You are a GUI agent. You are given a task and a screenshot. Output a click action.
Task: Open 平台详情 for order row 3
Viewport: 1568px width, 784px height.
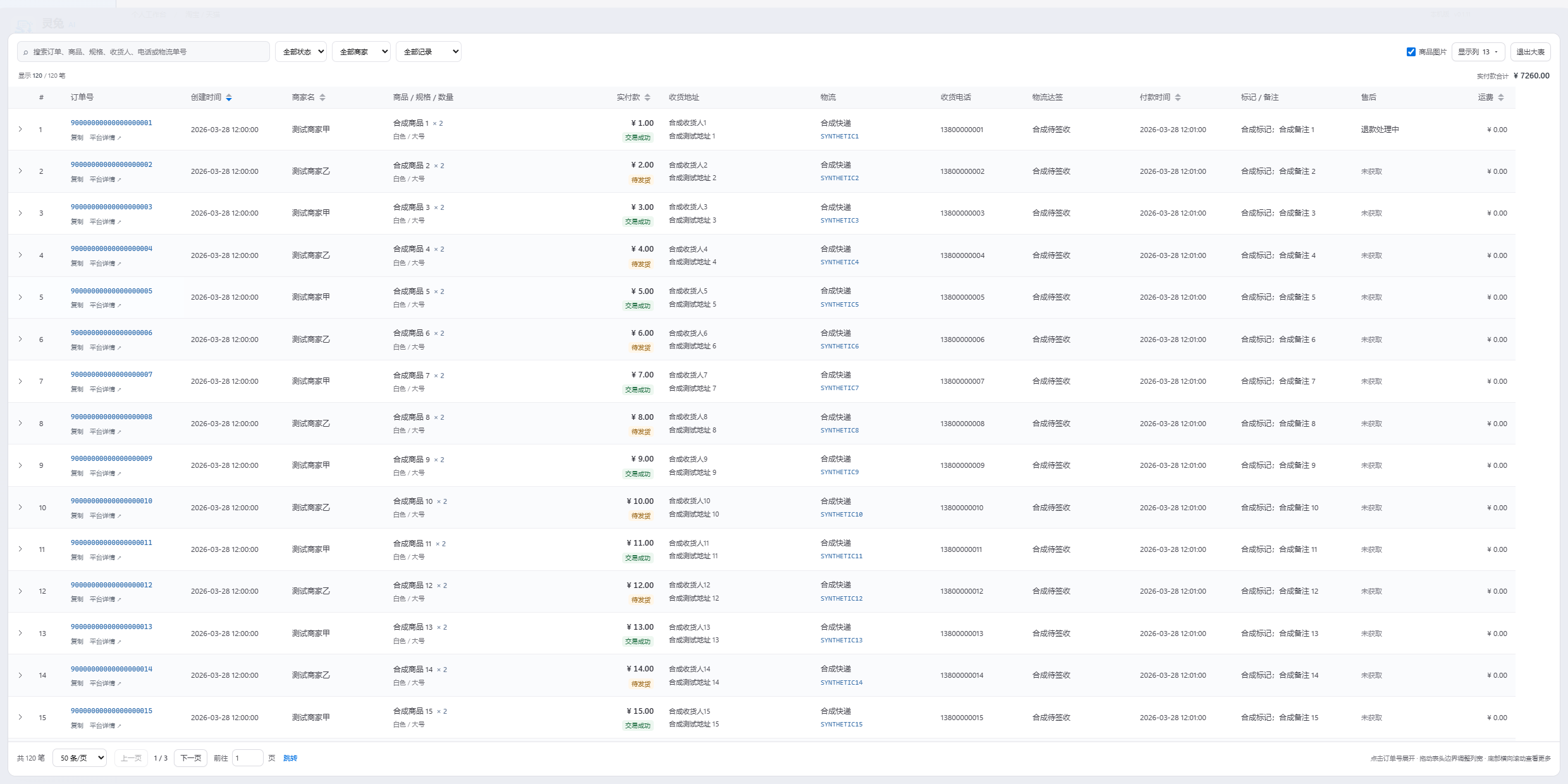click(x=105, y=221)
